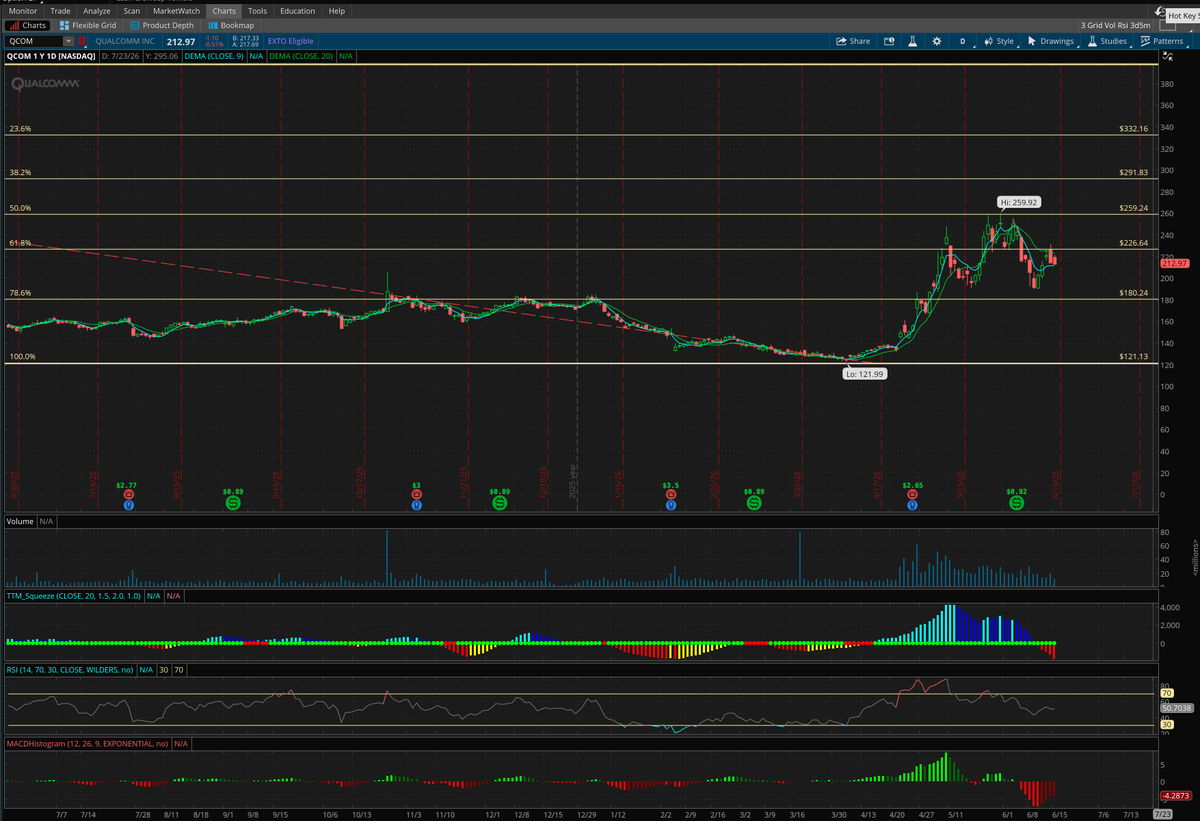Open the Patterns dropdown
This screenshot has height=821, width=1200.
1163,41
